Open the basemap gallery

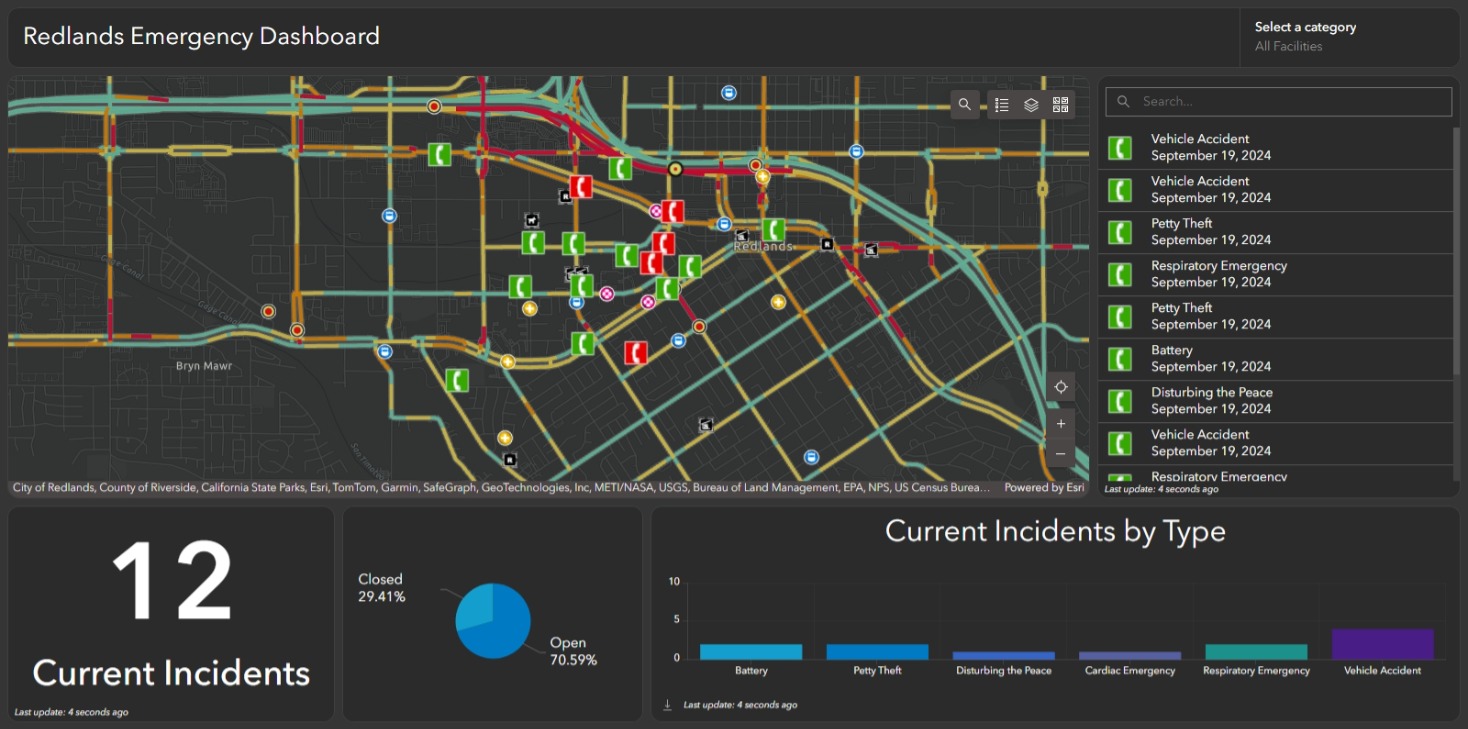pyautogui.click(x=1060, y=104)
